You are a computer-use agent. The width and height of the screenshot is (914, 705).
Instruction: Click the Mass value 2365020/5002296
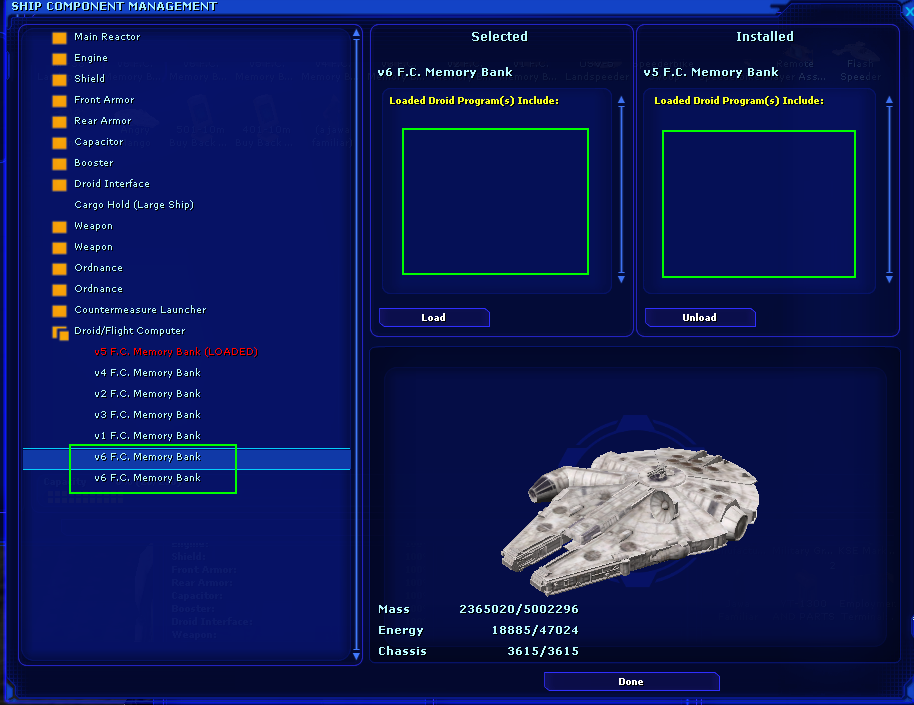click(x=519, y=609)
